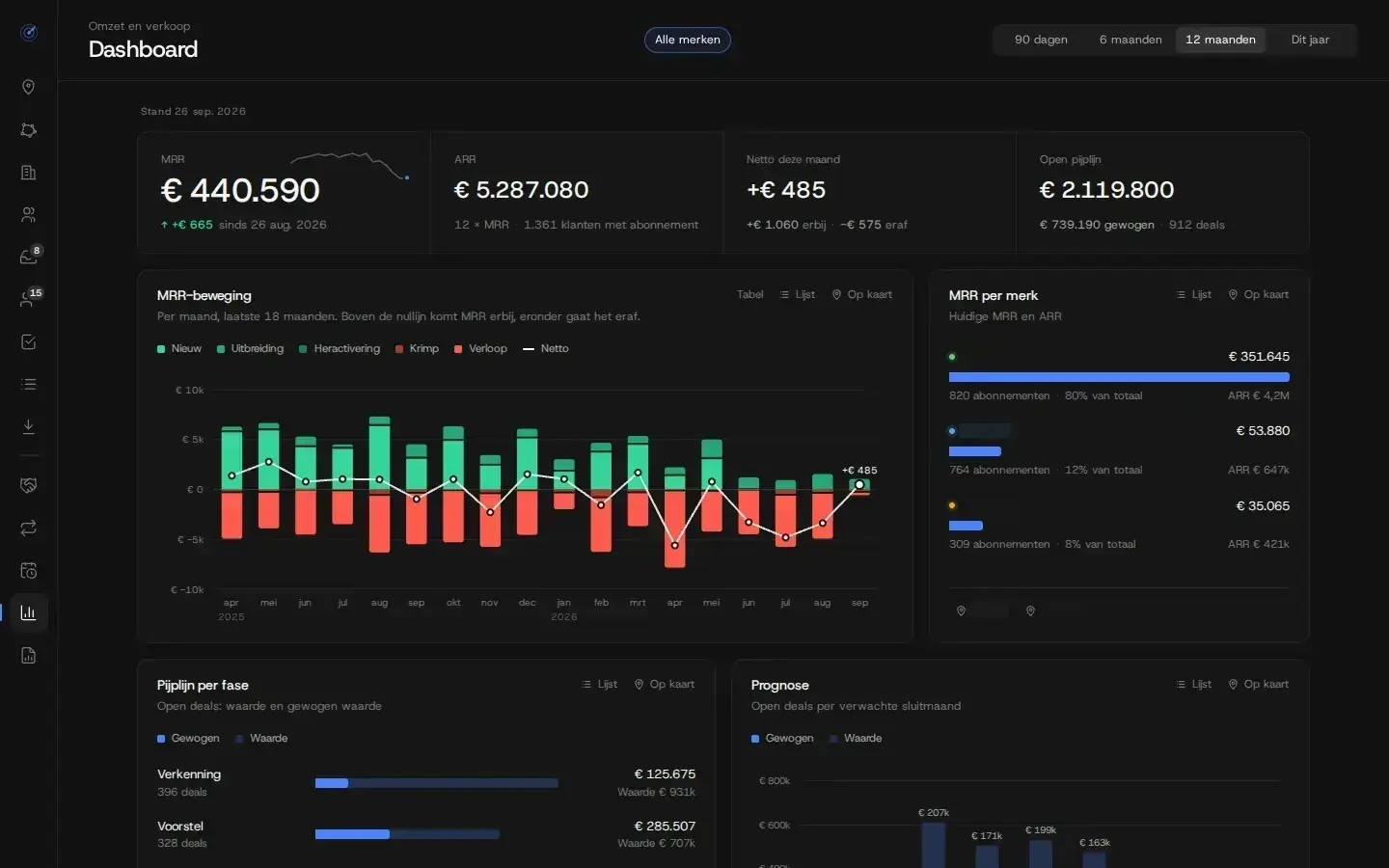Select the 12 maanden period tab

[1220, 40]
